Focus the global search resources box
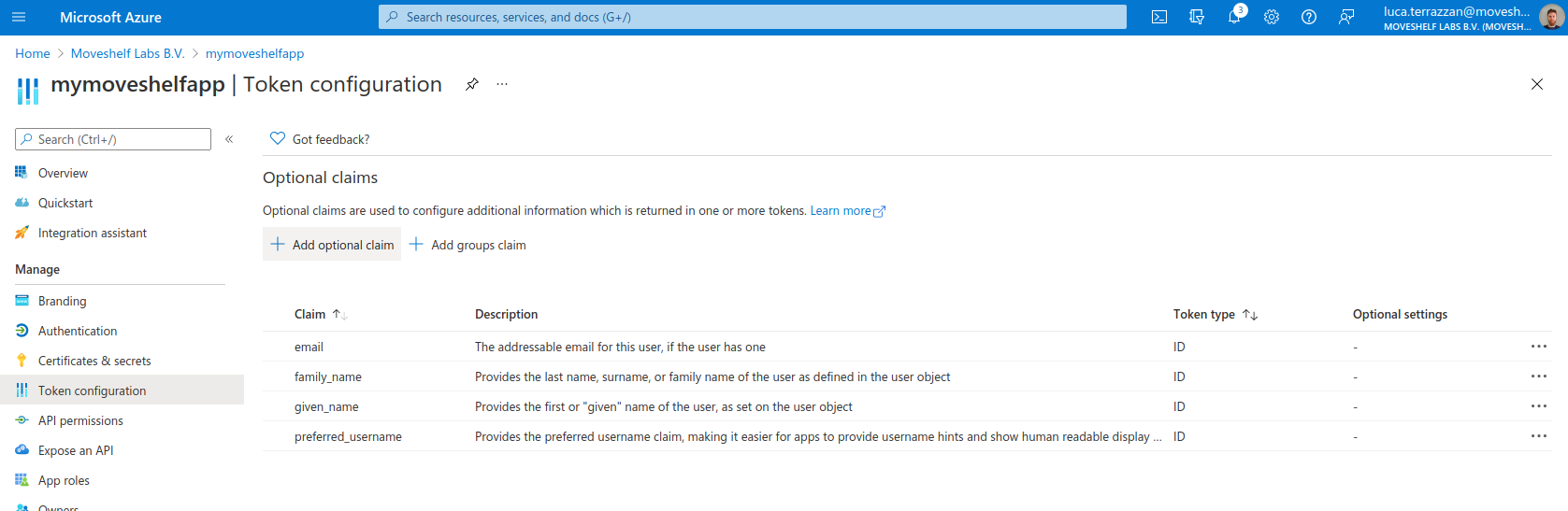Viewport: 1568px width, 511px height. click(x=753, y=17)
